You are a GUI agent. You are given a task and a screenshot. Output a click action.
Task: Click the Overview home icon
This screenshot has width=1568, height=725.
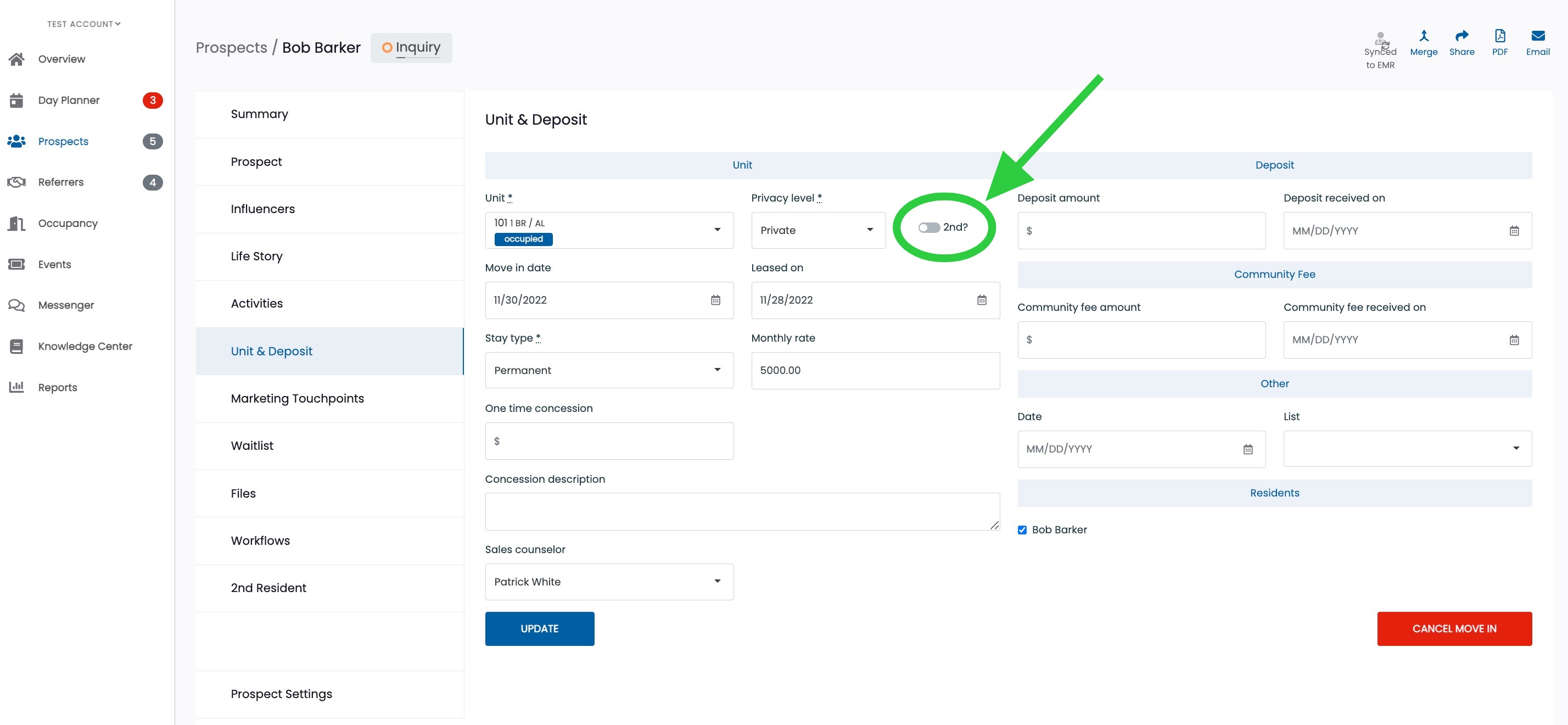click(16, 59)
